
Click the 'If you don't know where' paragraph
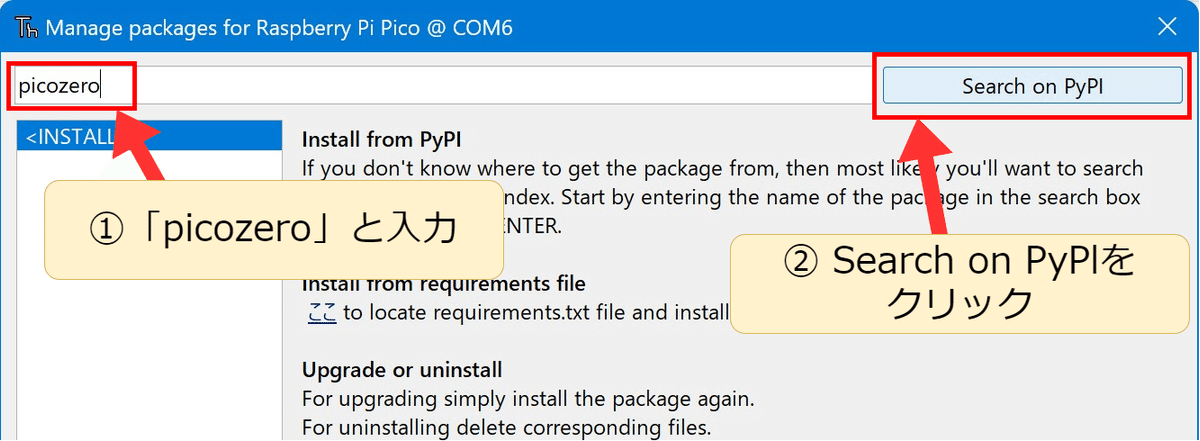click(x=720, y=169)
